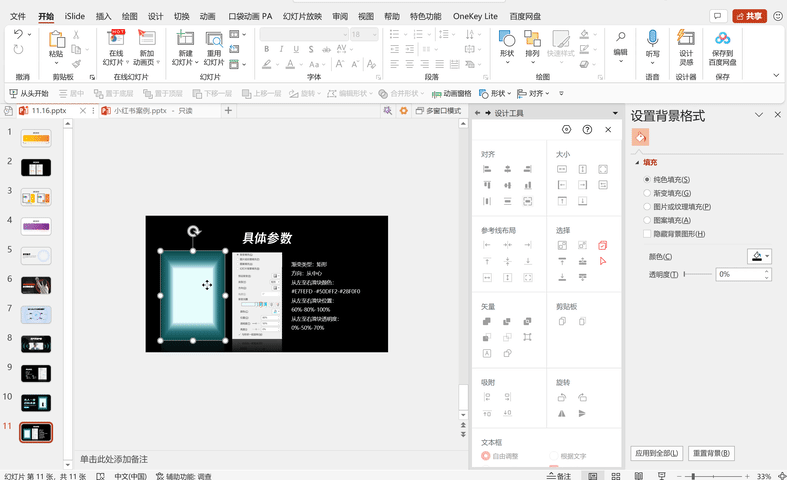Open the 口袋动画 PA tab

(250, 16)
